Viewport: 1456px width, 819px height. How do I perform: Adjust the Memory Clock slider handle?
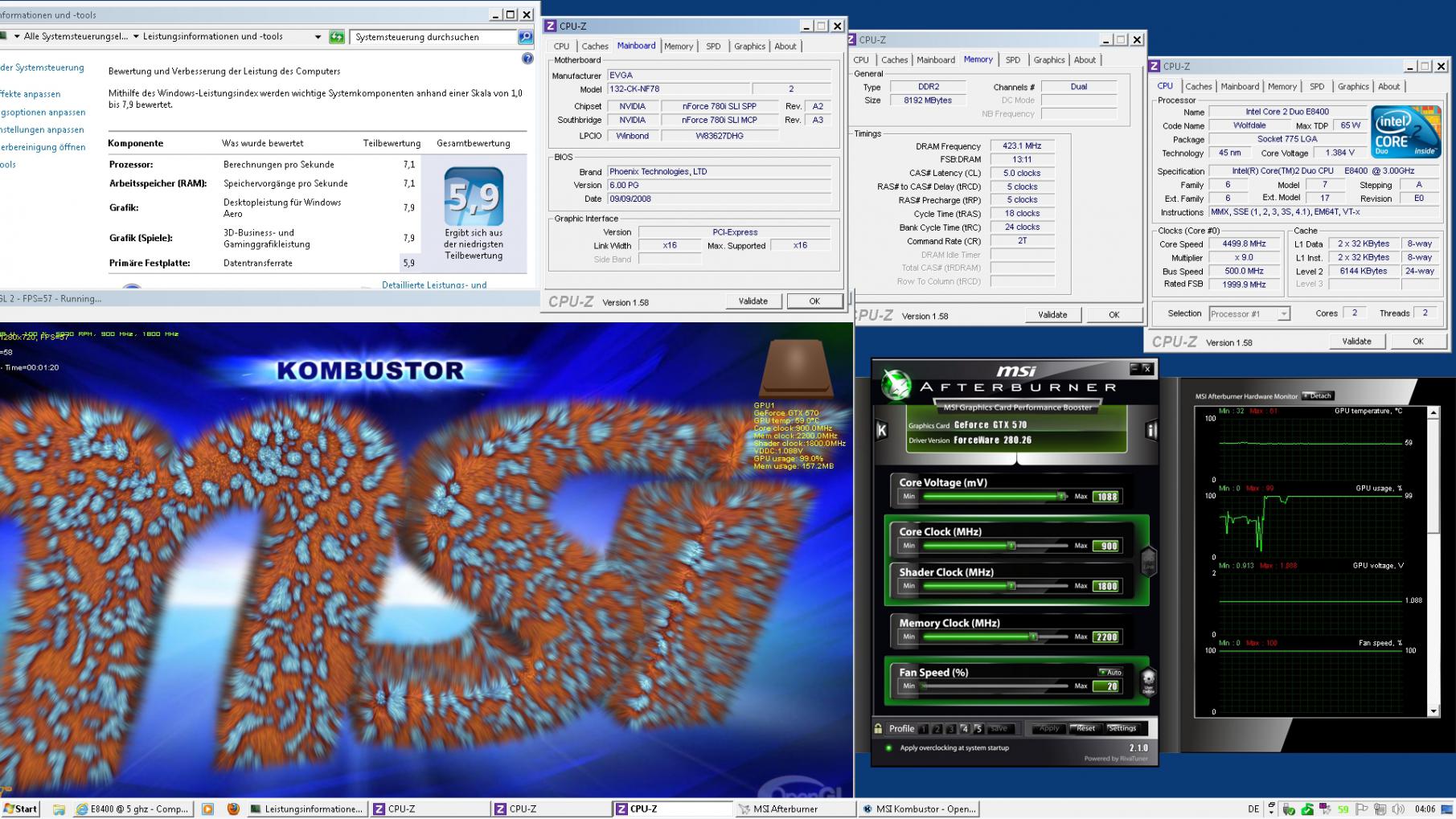click(1034, 637)
